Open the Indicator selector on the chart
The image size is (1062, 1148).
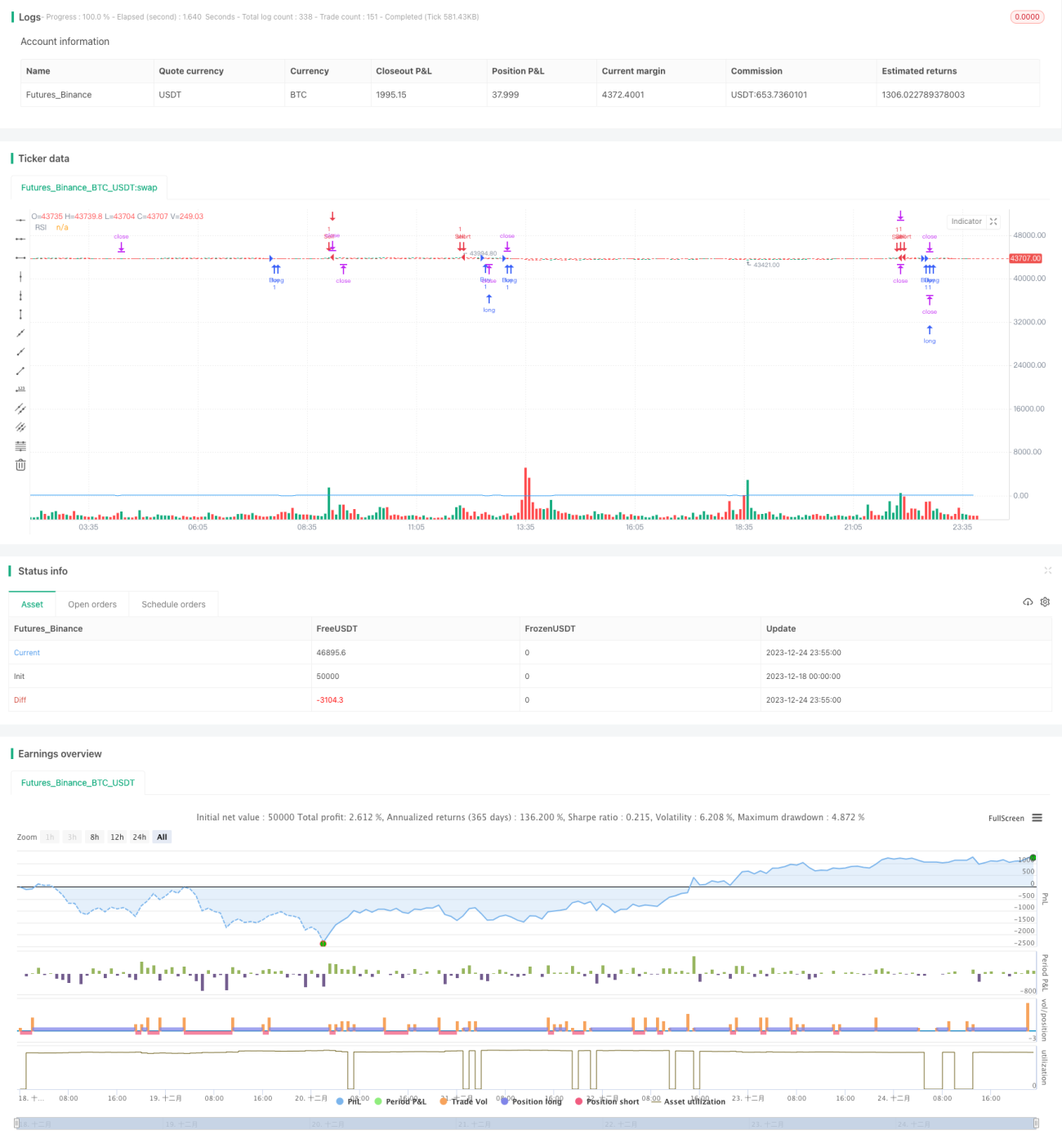coord(966,221)
